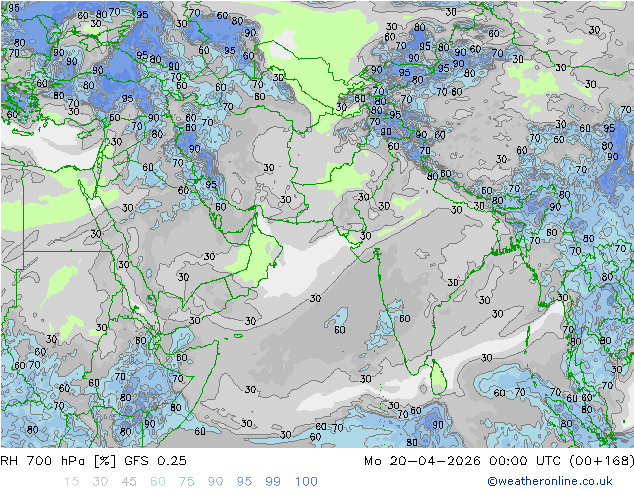The height and width of the screenshot is (490, 634).
Task: Open the weatheronline.co.uk copyright link
Action: 550,481
